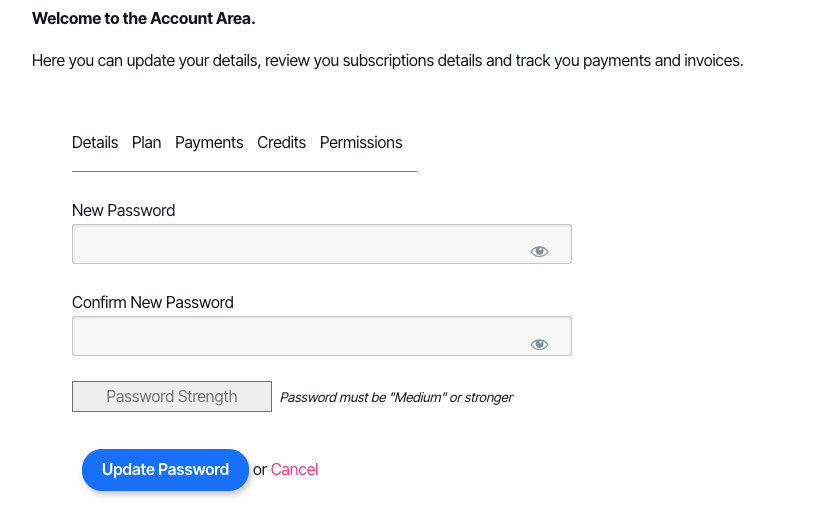Switch to the Plan tab

(x=146, y=142)
